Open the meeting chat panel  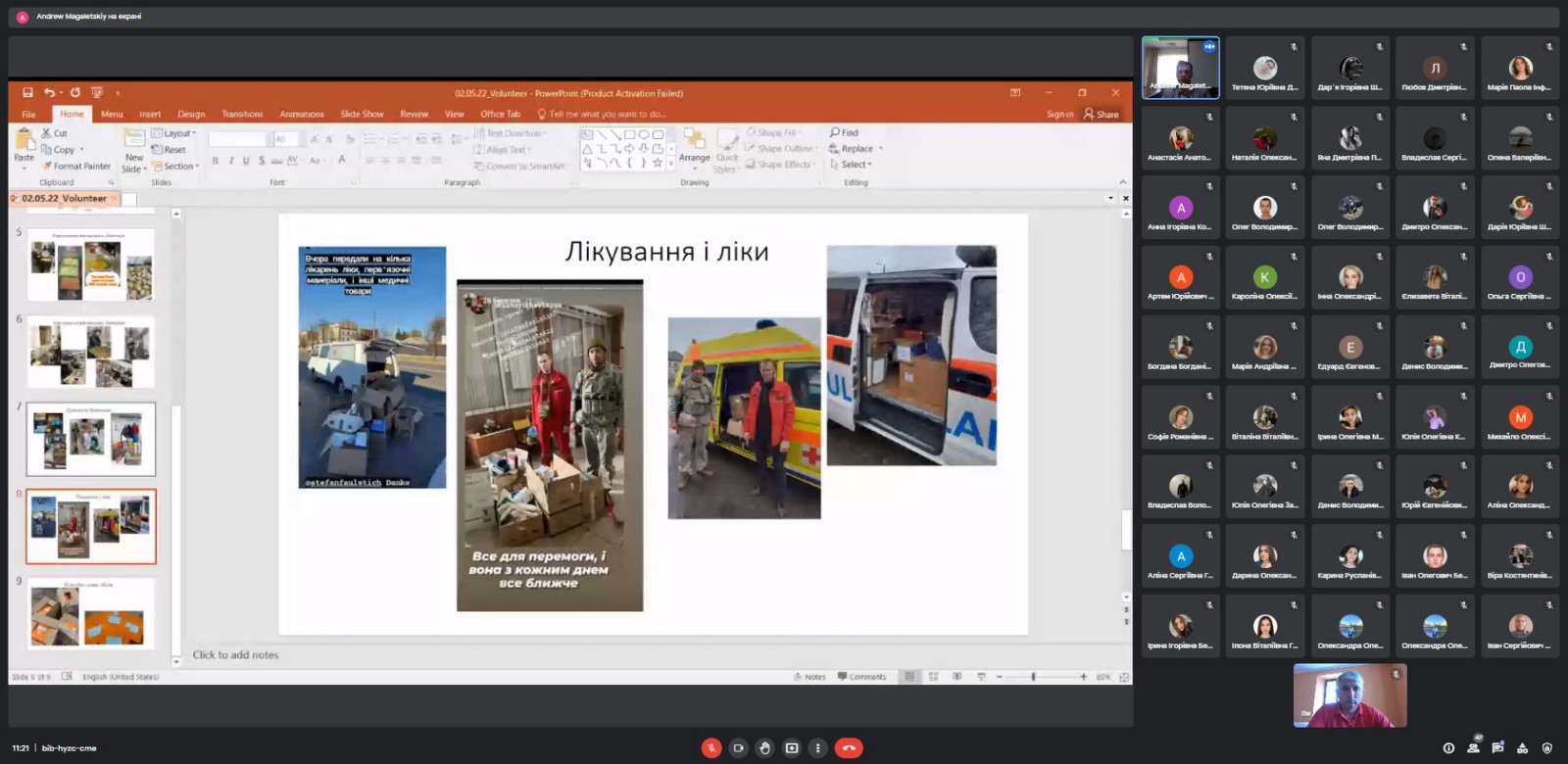(1497, 748)
